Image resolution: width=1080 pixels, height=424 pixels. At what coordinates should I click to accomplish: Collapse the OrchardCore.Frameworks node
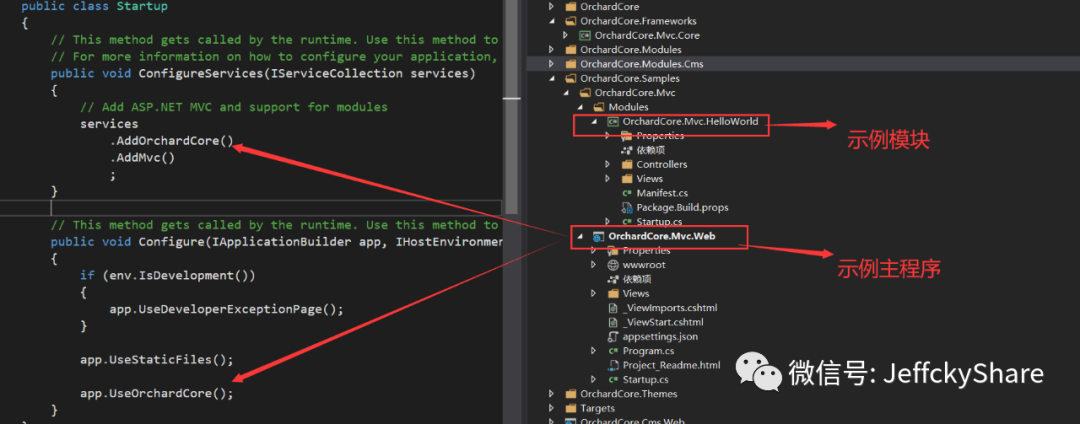pyautogui.click(x=551, y=21)
